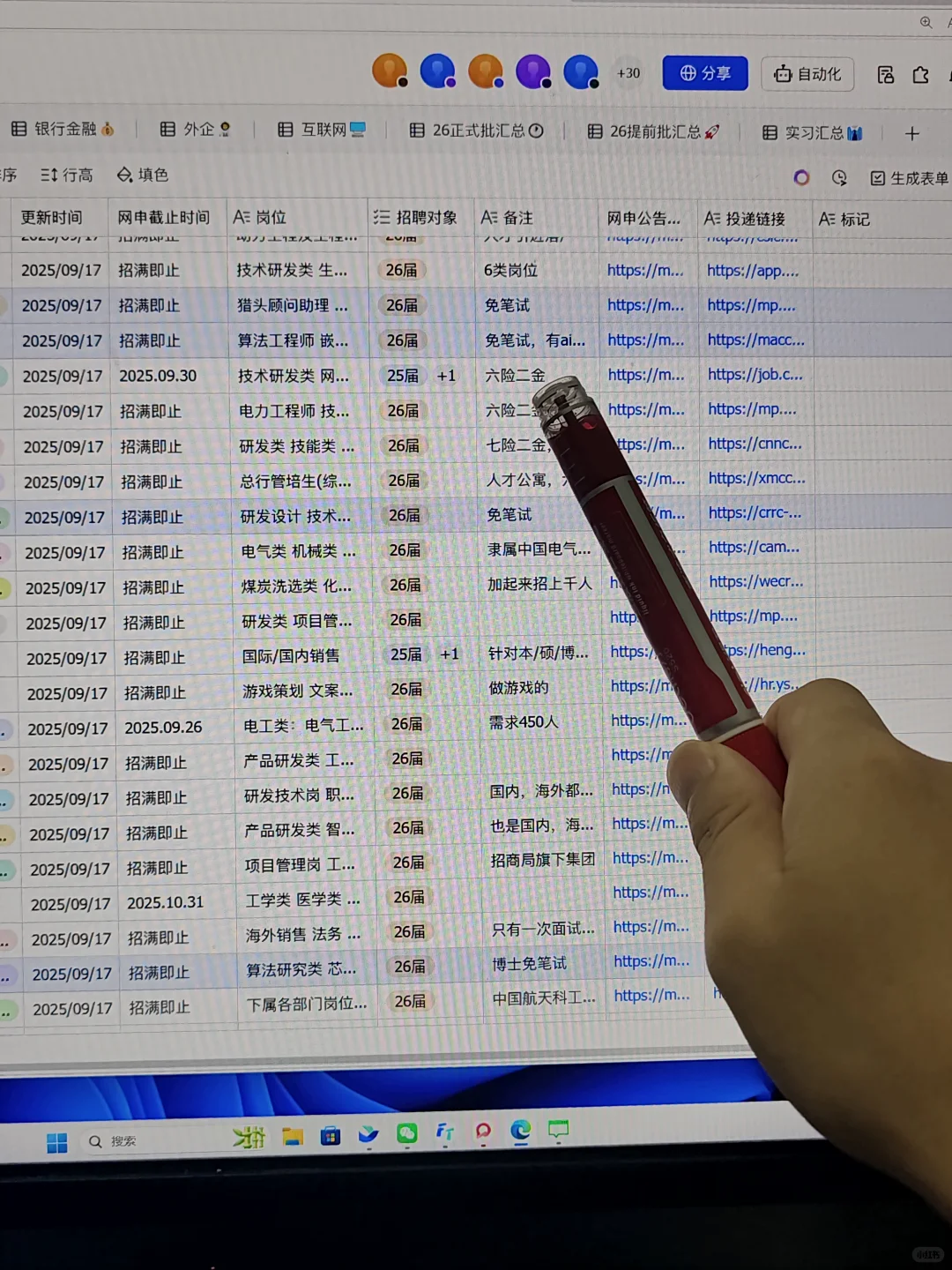Select the 研发设计 技术 highlighted row
Viewport: 952px width, 1270px height.
(x=291, y=515)
